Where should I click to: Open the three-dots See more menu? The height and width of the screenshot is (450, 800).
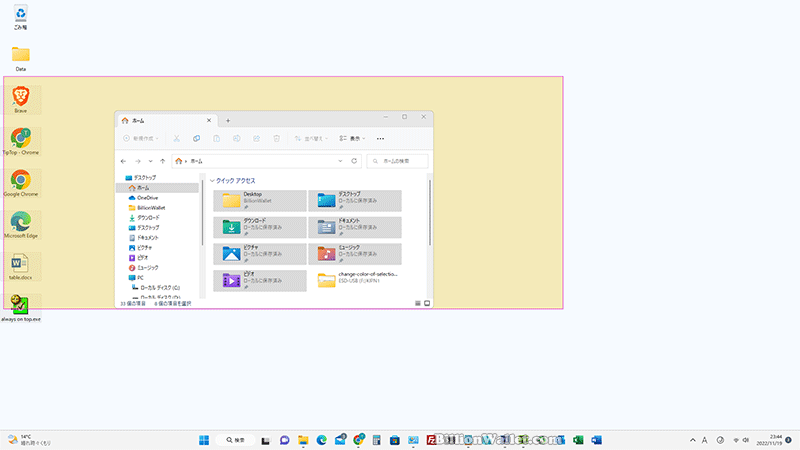(x=381, y=138)
